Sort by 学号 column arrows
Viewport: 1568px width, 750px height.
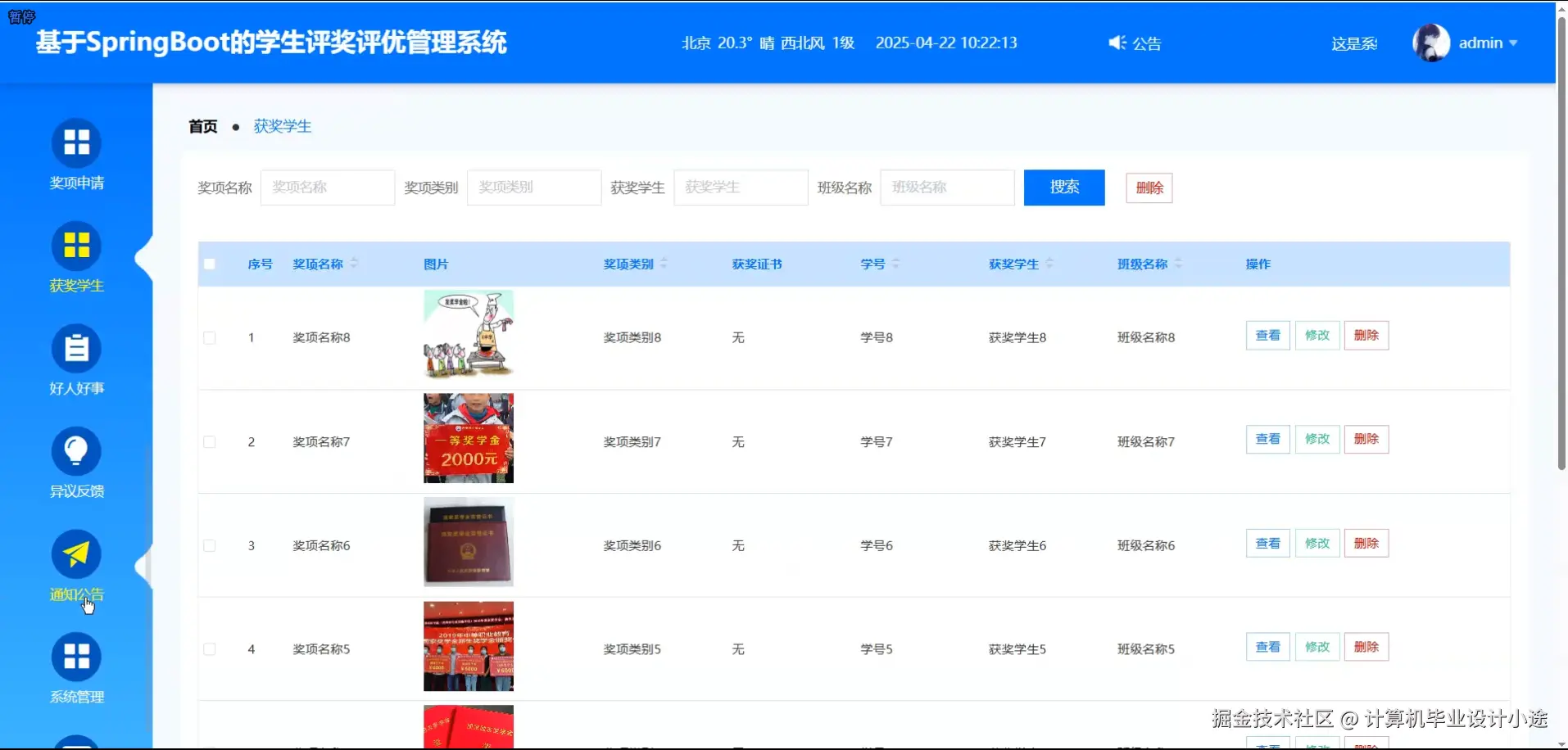[x=895, y=264]
